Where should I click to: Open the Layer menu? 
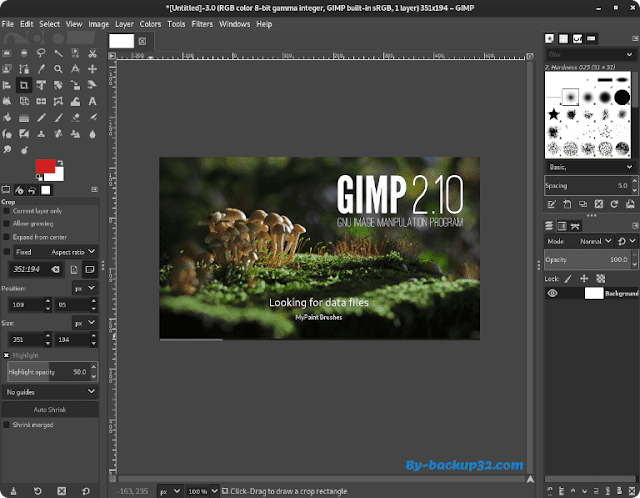[124, 24]
